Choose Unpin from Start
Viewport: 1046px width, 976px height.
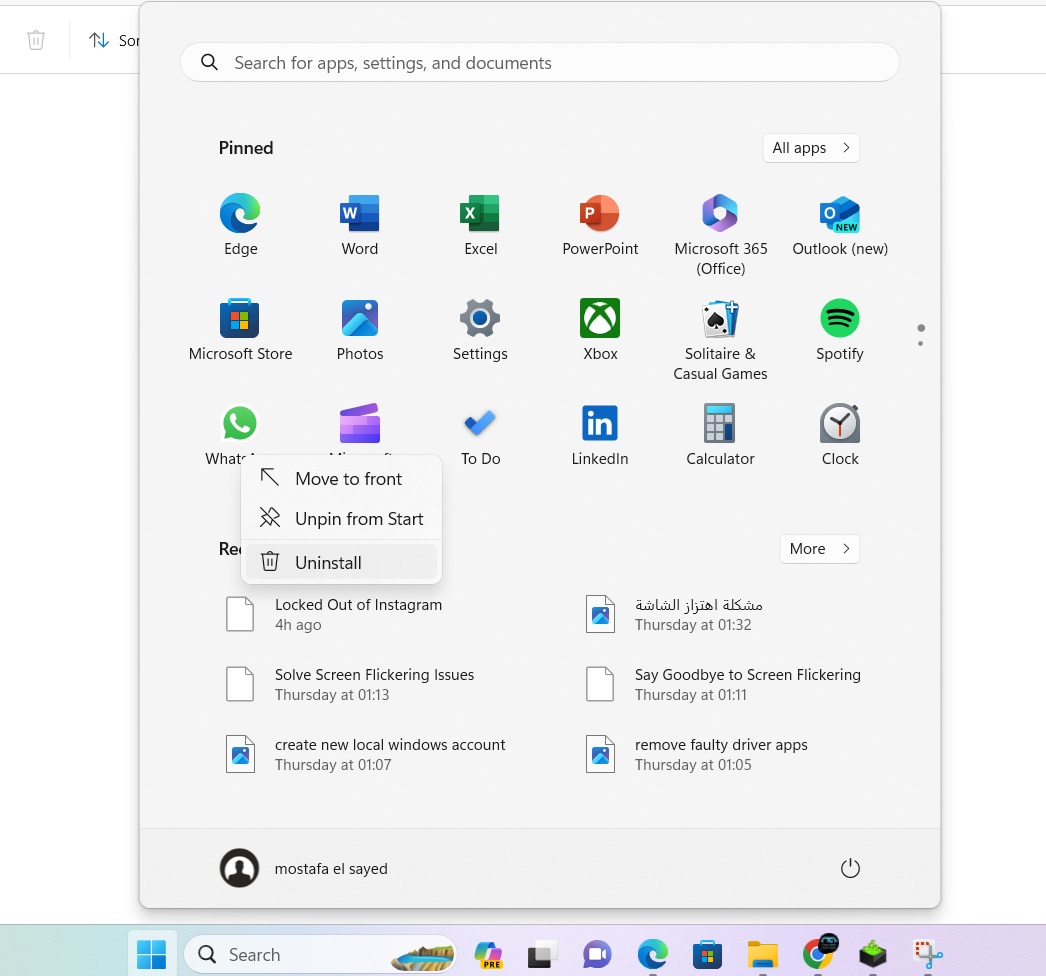[341, 518]
